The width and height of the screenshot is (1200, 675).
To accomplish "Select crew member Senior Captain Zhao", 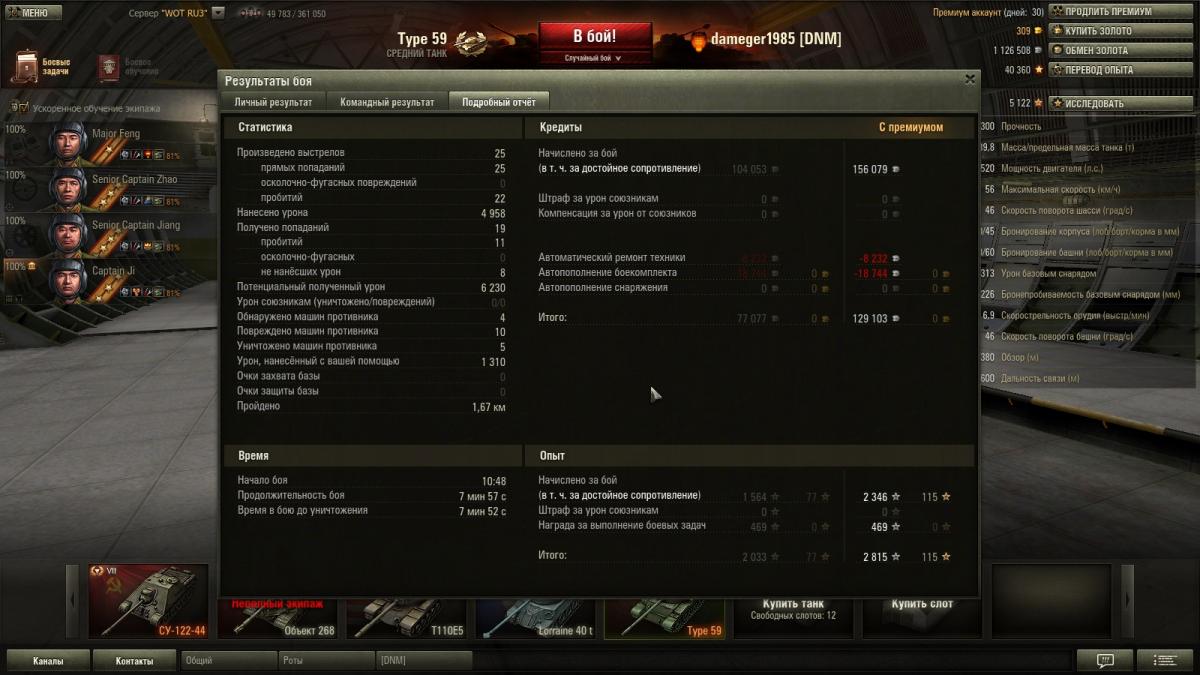I will pos(110,189).
